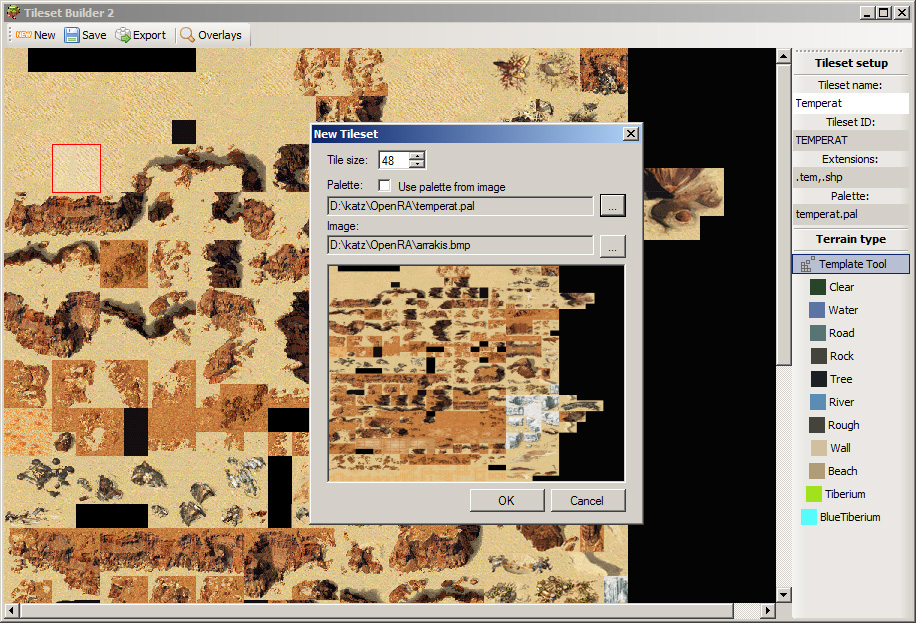Minimize the Tileset Builder window
Screen dimensions: 916x623
point(868,12)
